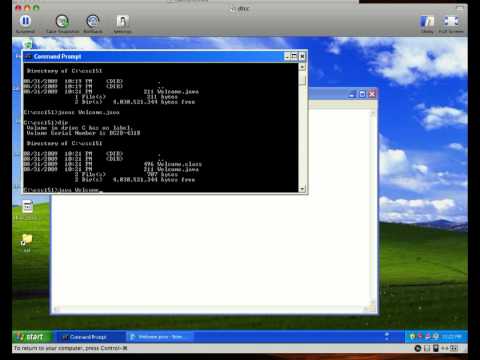Click the Take Snapshot toolbar icon
Image resolution: width=480 pixels, height=360 pixels.
[x=62, y=21]
